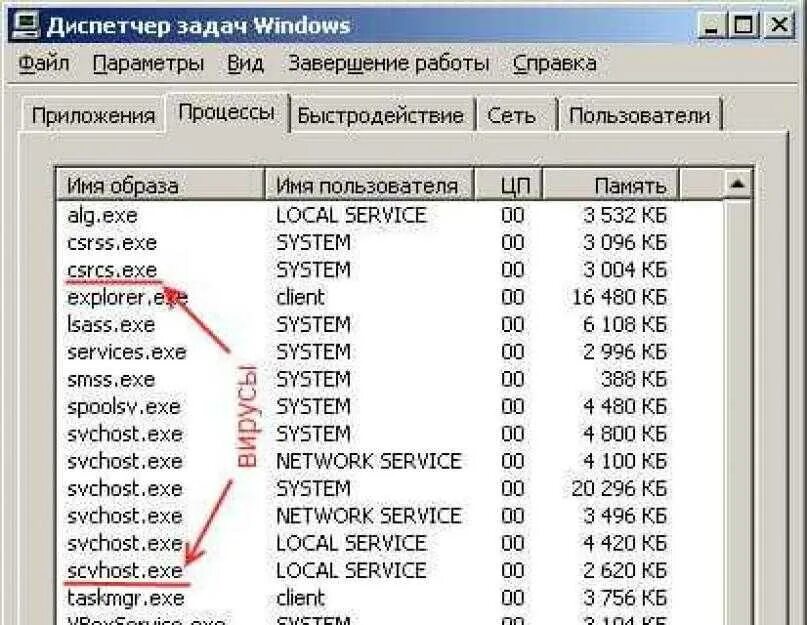Image resolution: width=807 pixels, height=625 pixels.
Task: Click the 3 532 КБ memory value
Action: pos(625,215)
